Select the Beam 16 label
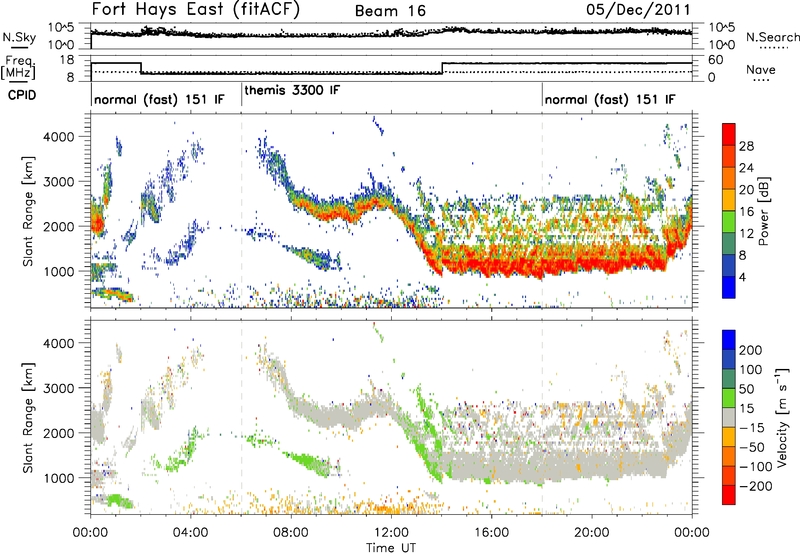The width and height of the screenshot is (800, 554). pos(390,11)
